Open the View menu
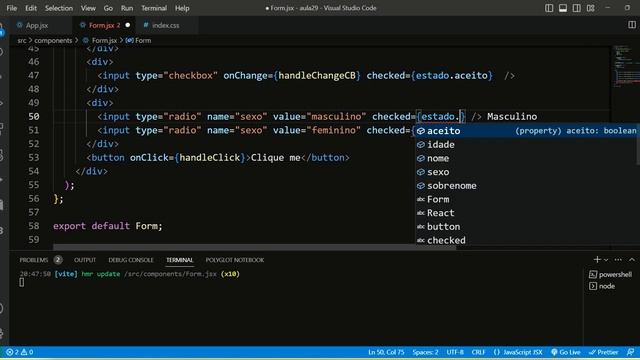 tap(88, 8)
